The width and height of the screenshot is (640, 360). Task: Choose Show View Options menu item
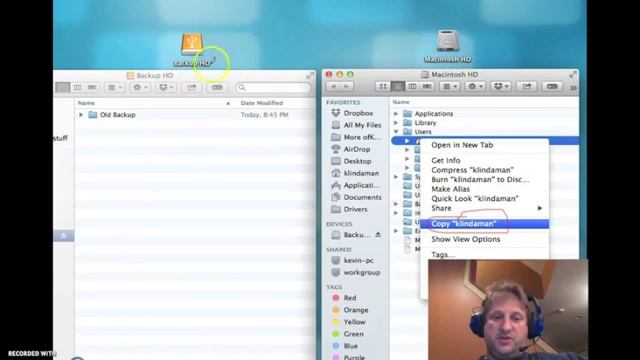coord(484,239)
